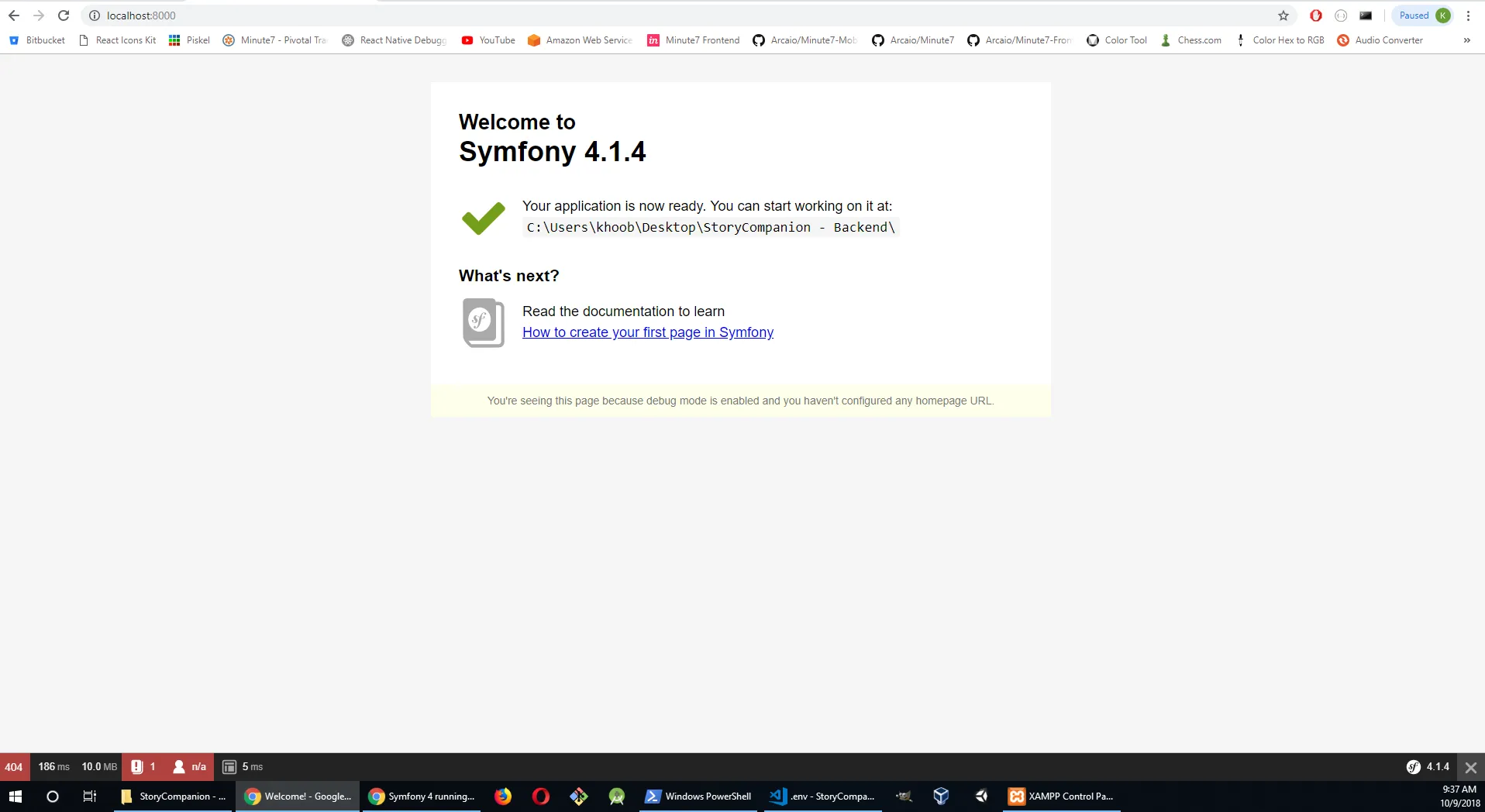Open the Windows Start menu
This screenshot has height=812, width=1485.
pyautogui.click(x=16, y=797)
